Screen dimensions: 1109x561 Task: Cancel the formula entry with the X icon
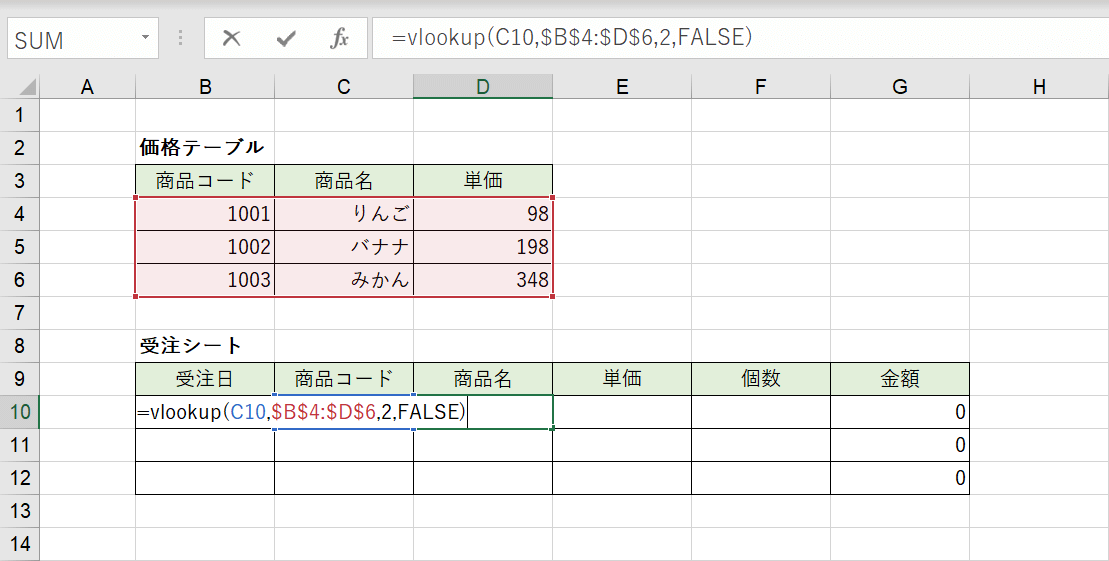tap(231, 38)
